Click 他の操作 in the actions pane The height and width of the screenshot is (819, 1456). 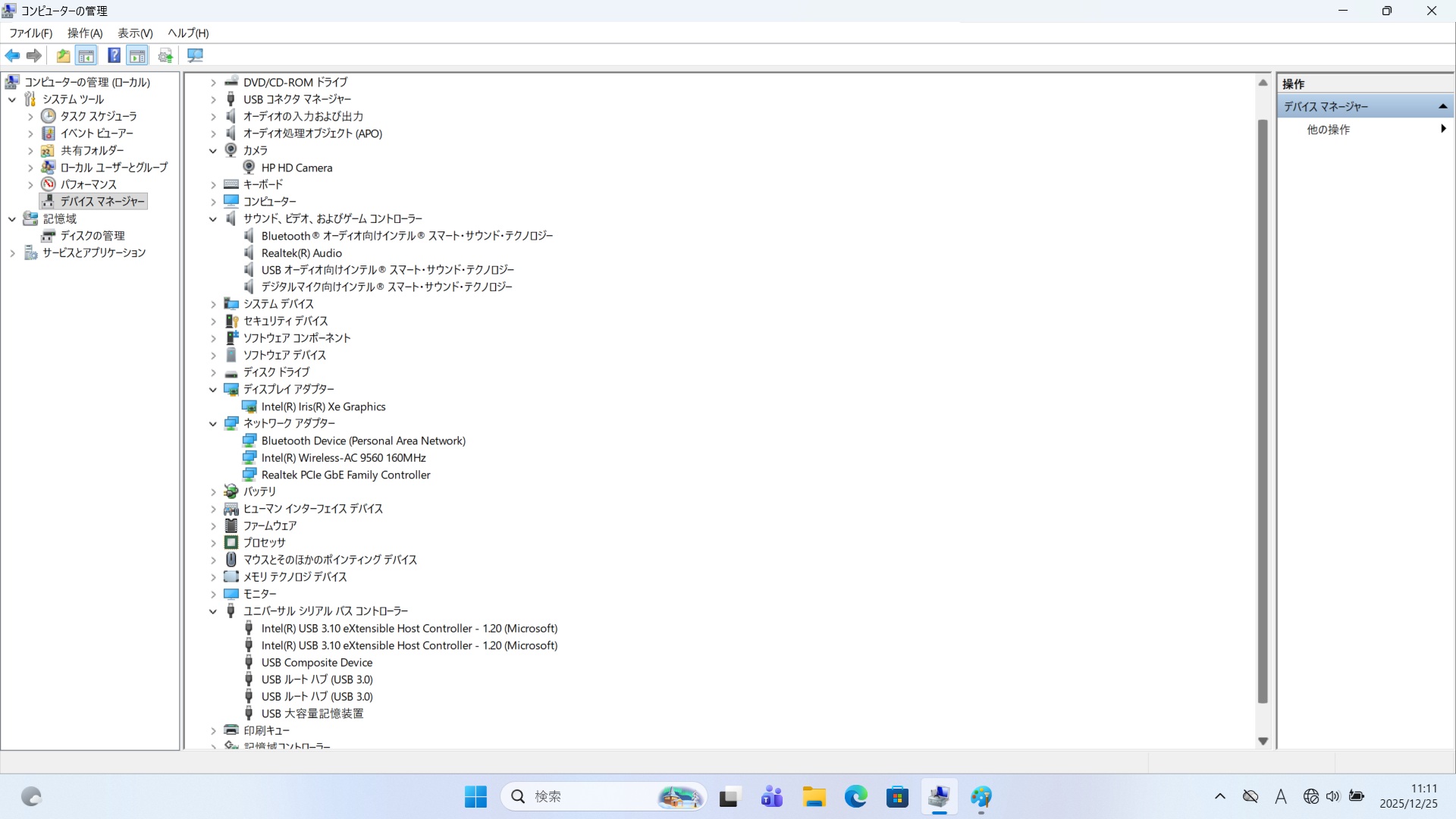pyautogui.click(x=1328, y=130)
